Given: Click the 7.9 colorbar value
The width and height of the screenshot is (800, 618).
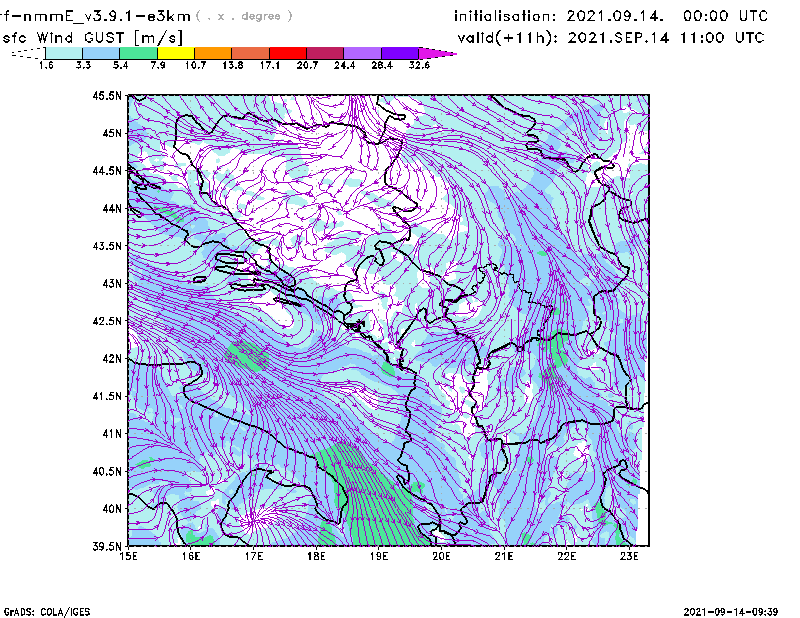Looking at the screenshot, I should (x=158, y=65).
